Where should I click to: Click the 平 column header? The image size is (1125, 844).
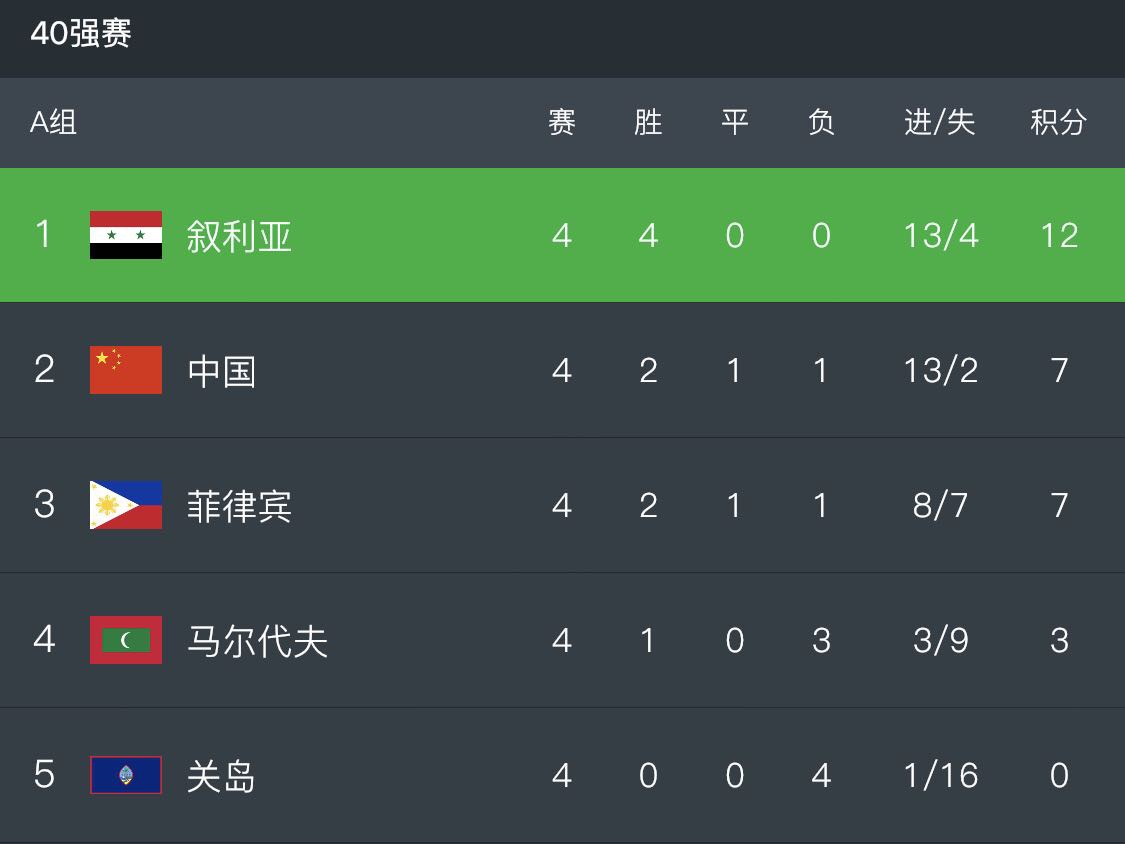click(735, 122)
